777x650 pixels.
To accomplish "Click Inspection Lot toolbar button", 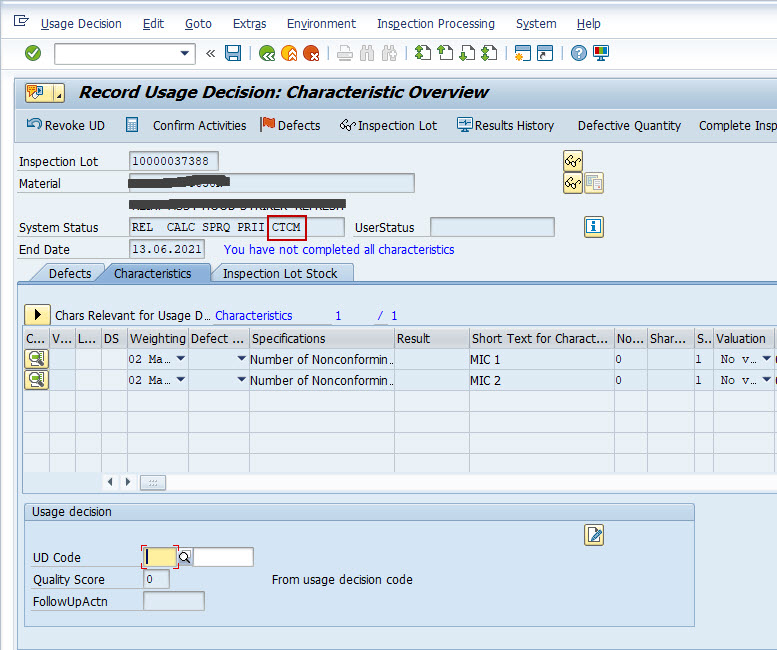I will (388, 125).
